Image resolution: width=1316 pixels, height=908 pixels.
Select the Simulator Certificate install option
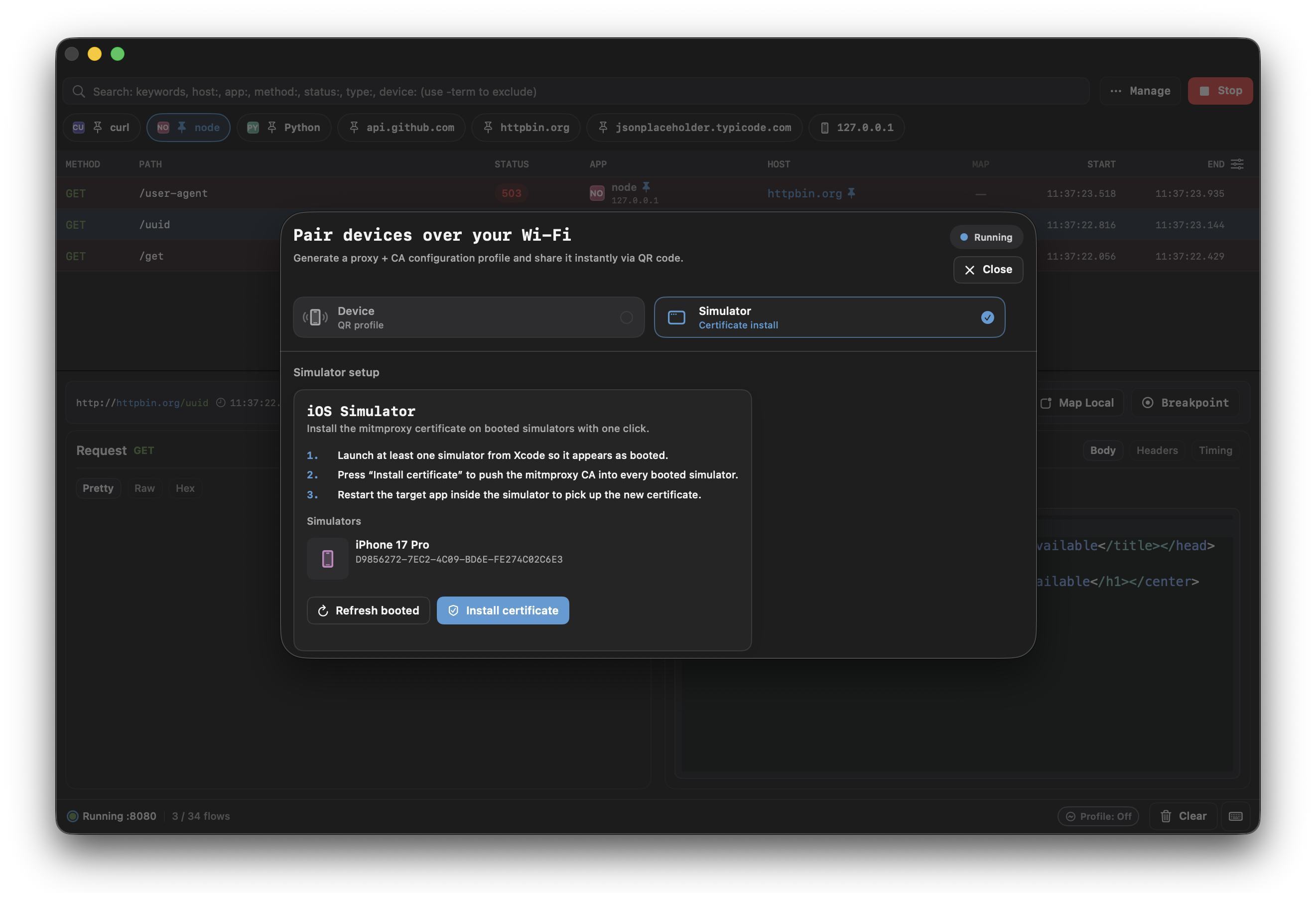(829, 317)
